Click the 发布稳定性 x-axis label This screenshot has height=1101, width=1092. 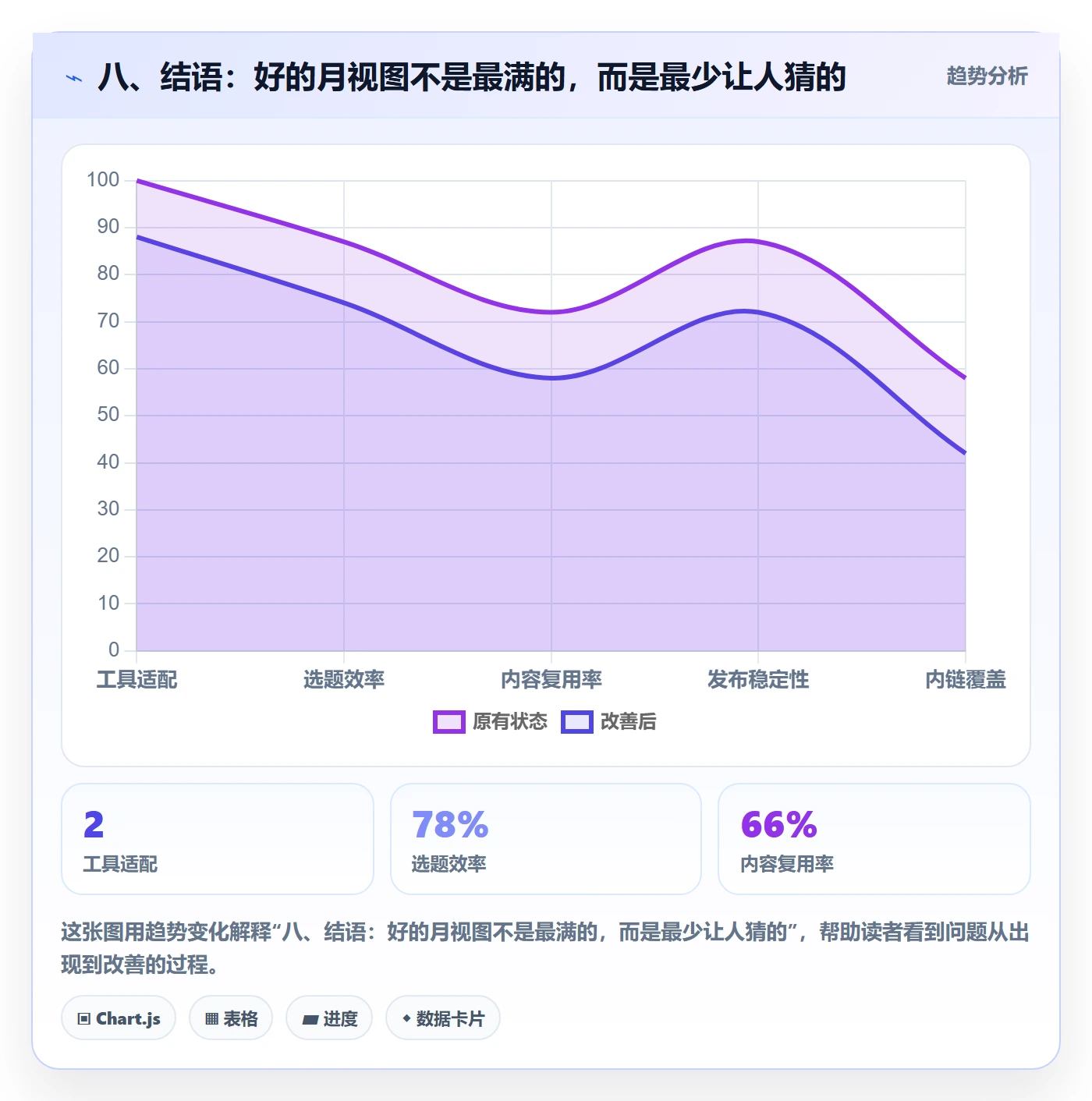tap(758, 680)
